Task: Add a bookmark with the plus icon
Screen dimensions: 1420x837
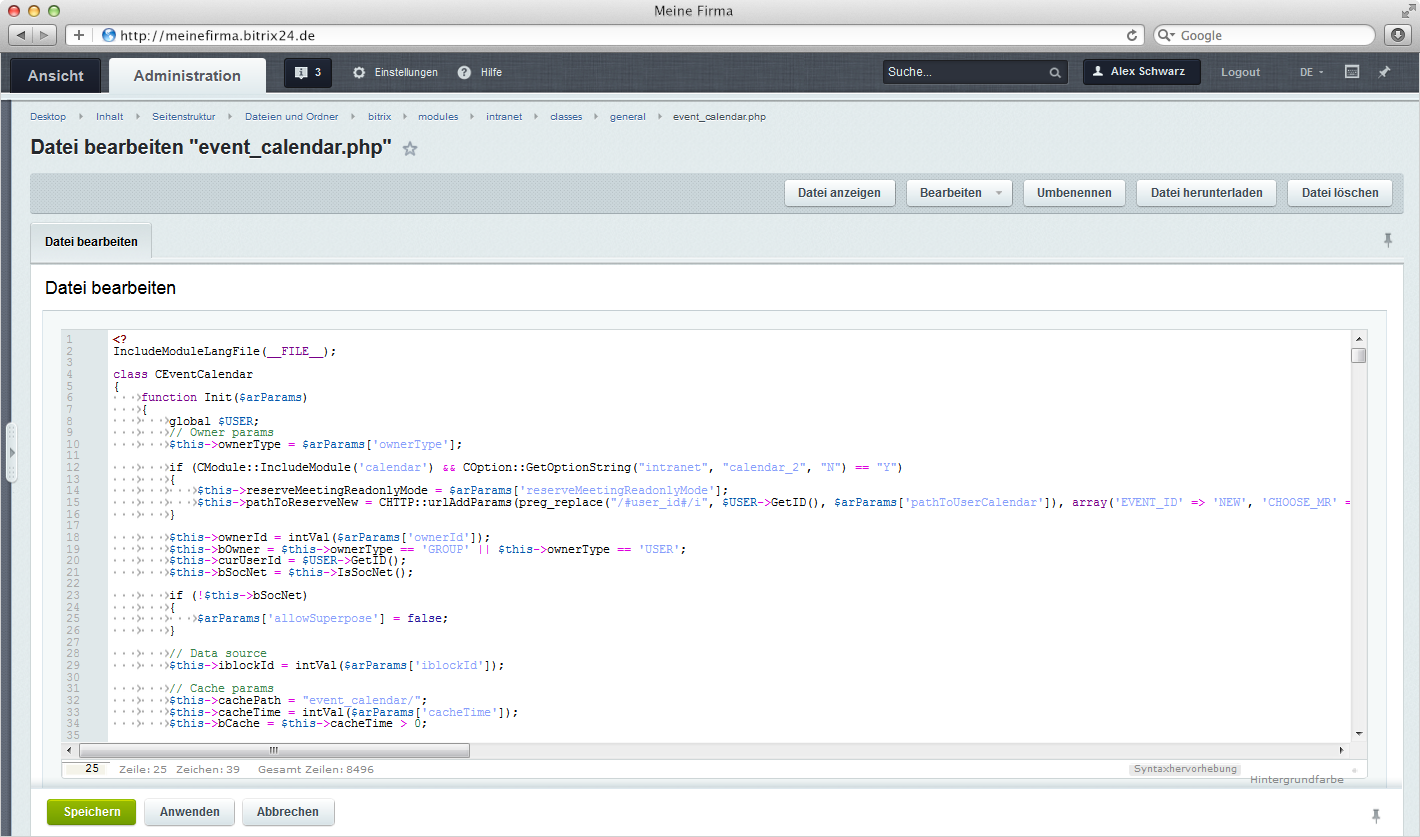Action: [79, 35]
